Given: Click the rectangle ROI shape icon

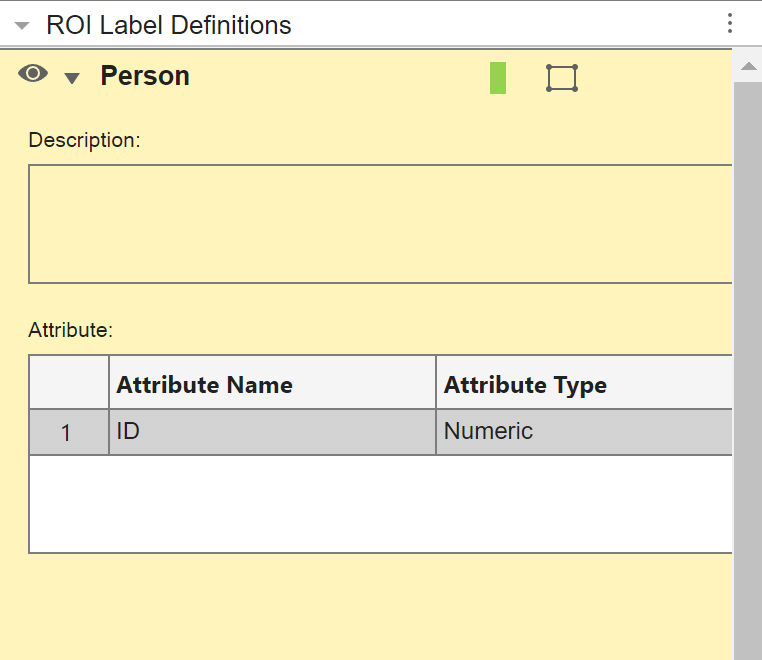Looking at the screenshot, I should tap(562, 78).
